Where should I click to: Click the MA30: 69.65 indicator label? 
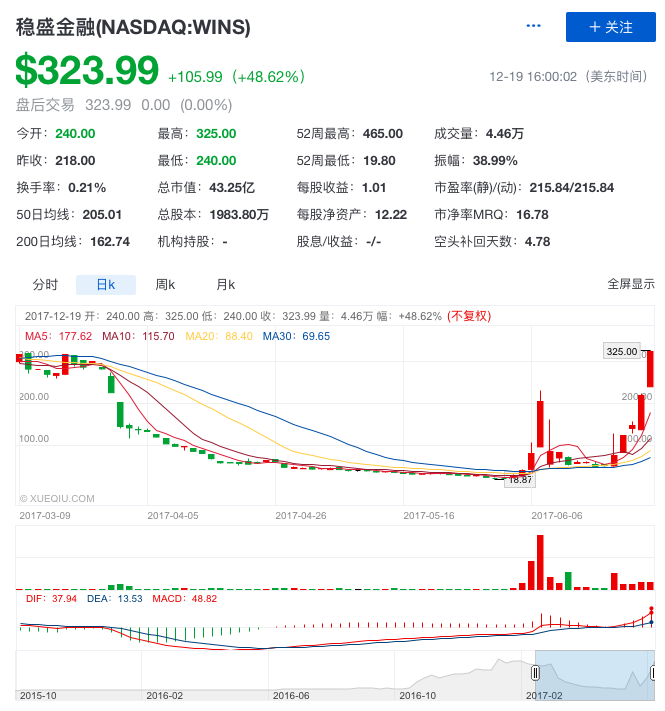pyautogui.click(x=296, y=336)
